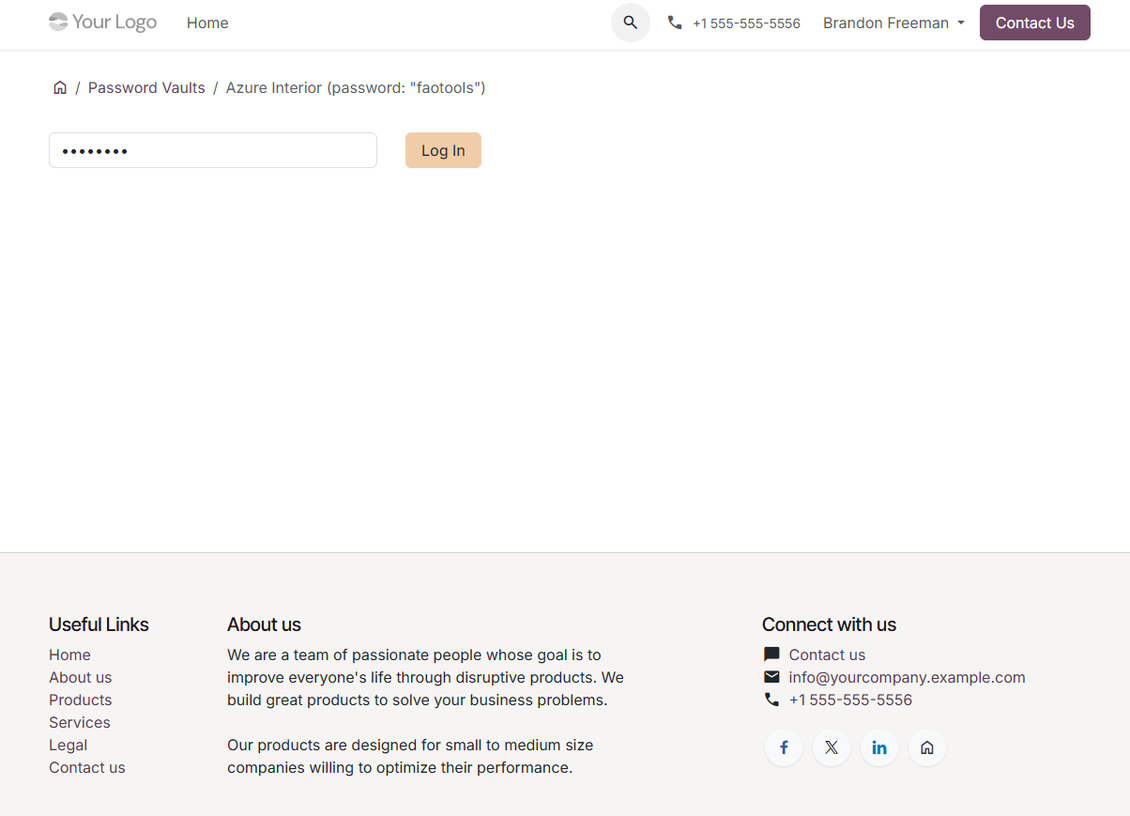This screenshot has width=1130, height=816.
Task: Open LinkedIn social icon in footer
Action: pos(879,748)
